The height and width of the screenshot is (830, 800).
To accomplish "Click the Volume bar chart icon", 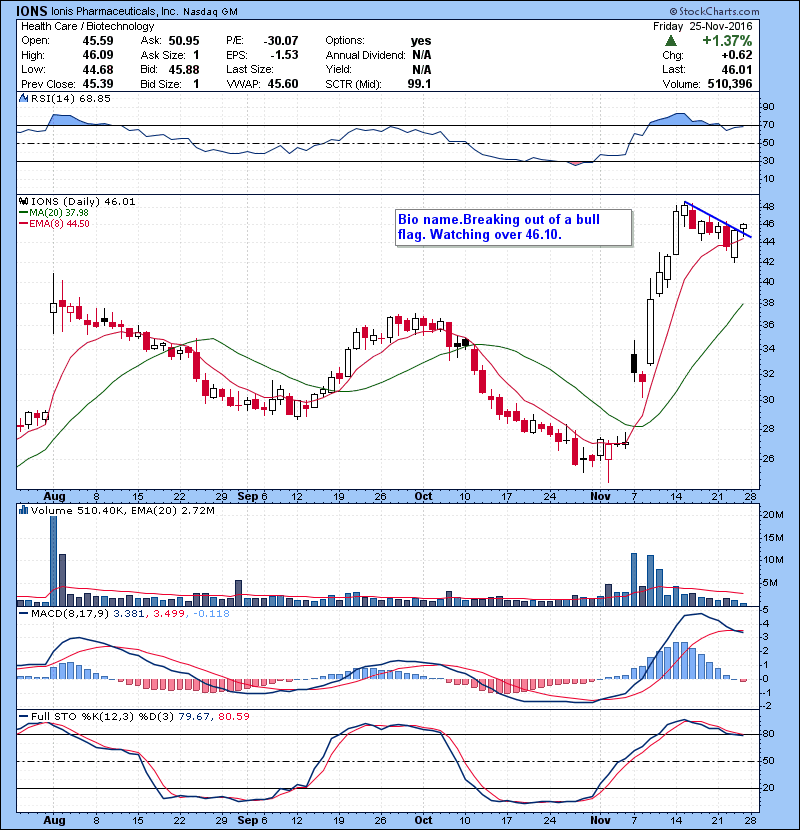I will (23, 510).
